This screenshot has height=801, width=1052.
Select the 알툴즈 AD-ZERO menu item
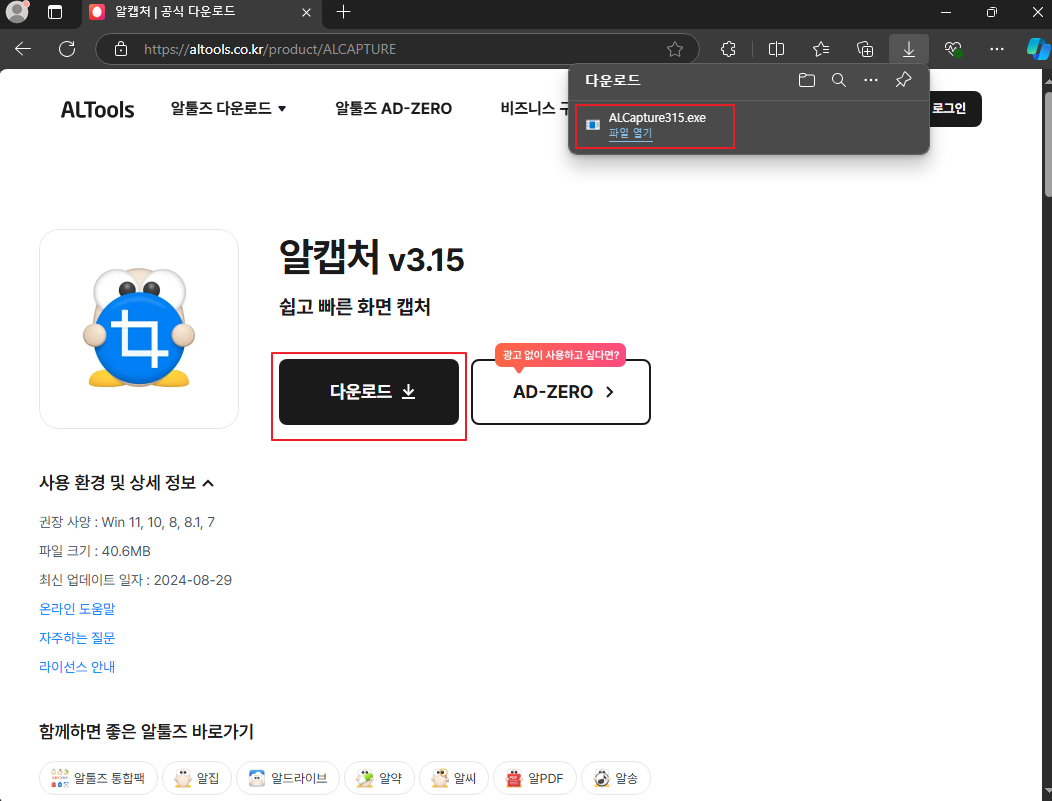(393, 108)
